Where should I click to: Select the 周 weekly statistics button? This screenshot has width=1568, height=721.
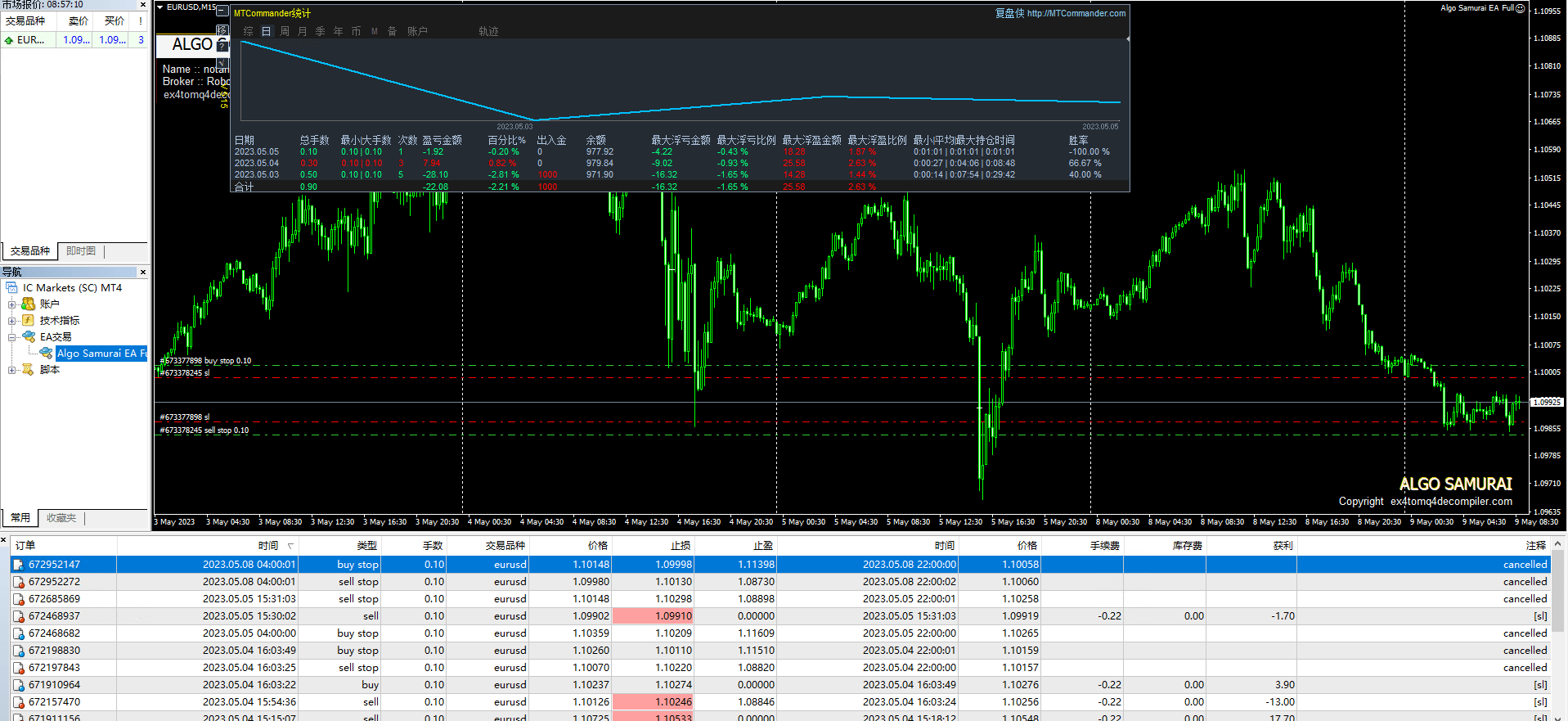click(285, 31)
